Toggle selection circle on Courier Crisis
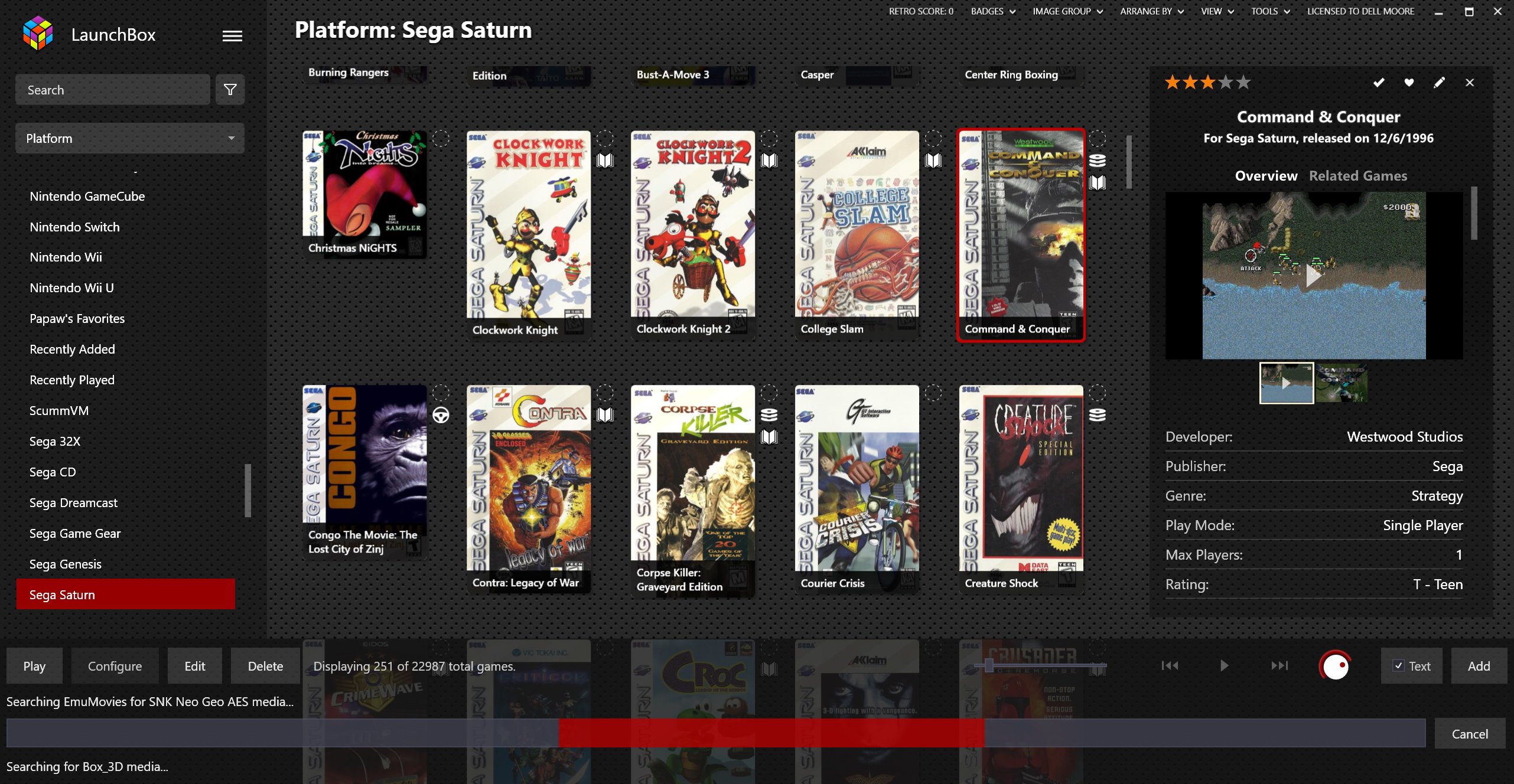The width and height of the screenshot is (1514, 784). tap(933, 393)
